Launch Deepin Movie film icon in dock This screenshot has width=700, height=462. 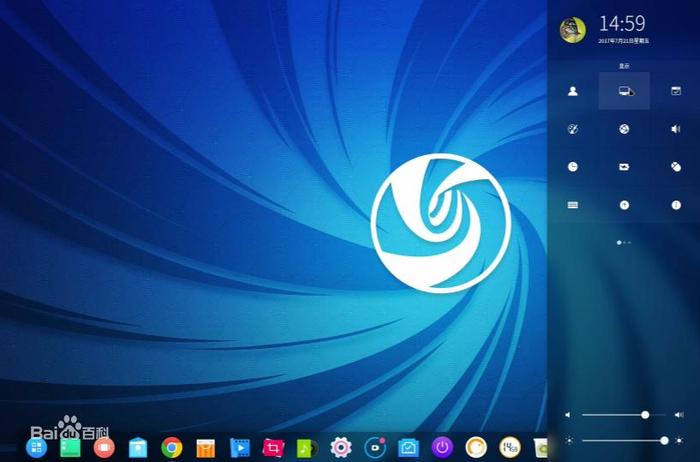(240, 448)
